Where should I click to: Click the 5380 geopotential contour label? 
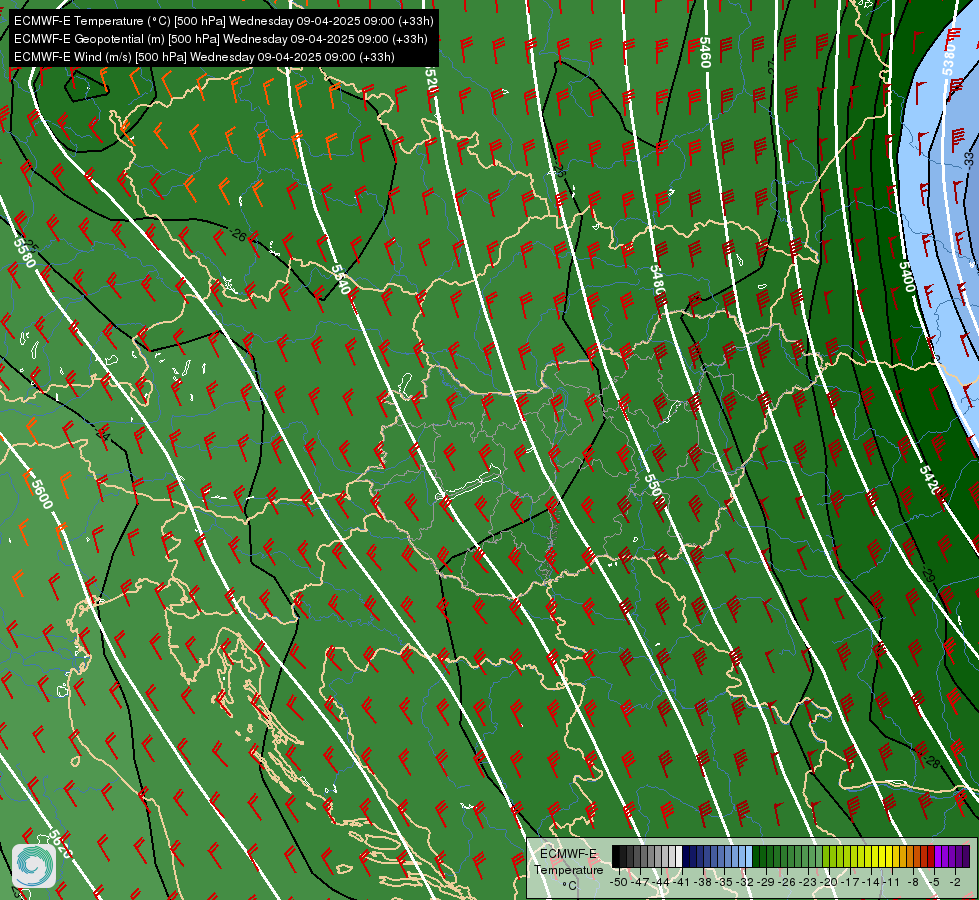[949, 59]
